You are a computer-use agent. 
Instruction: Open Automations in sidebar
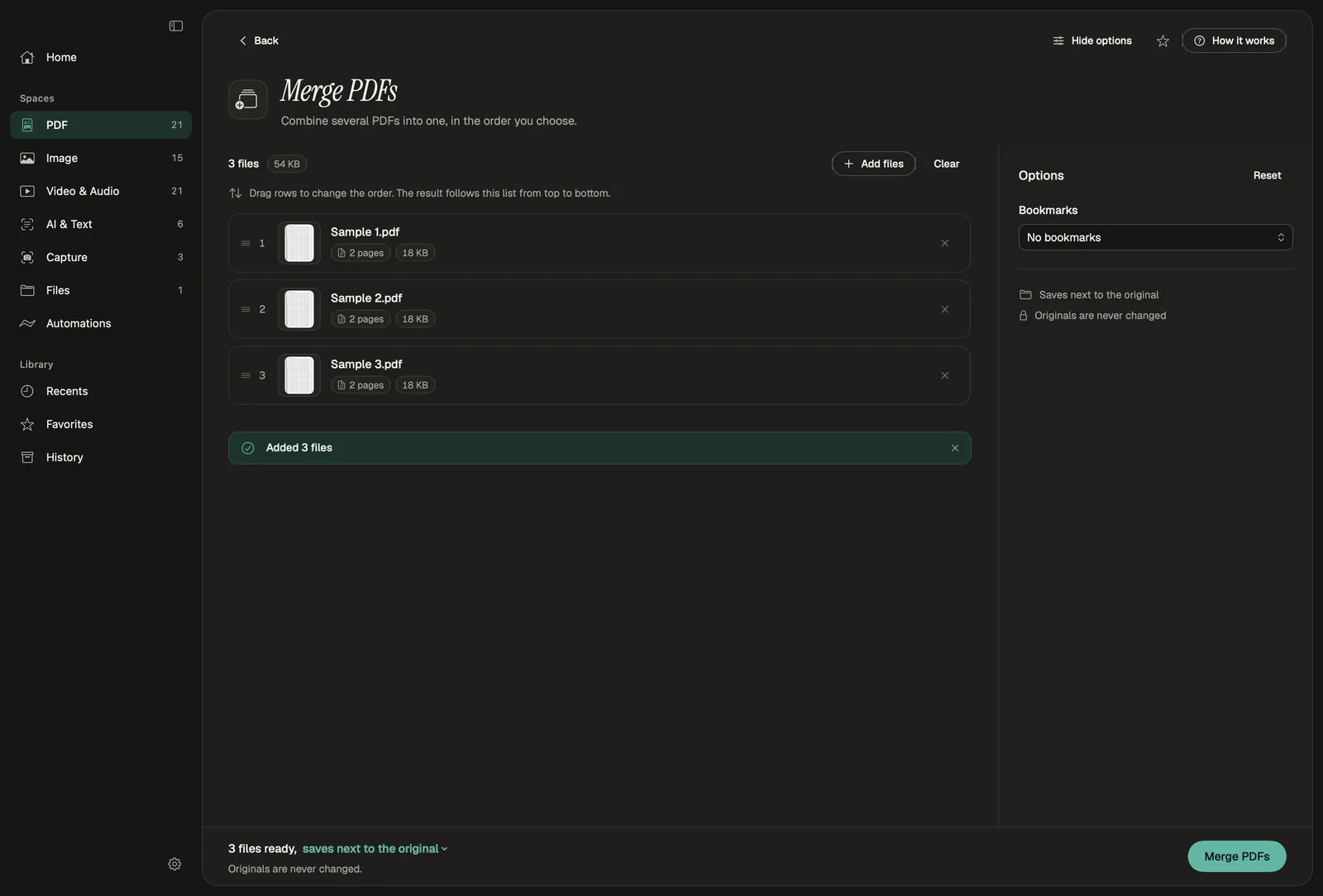click(x=101, y=323)
